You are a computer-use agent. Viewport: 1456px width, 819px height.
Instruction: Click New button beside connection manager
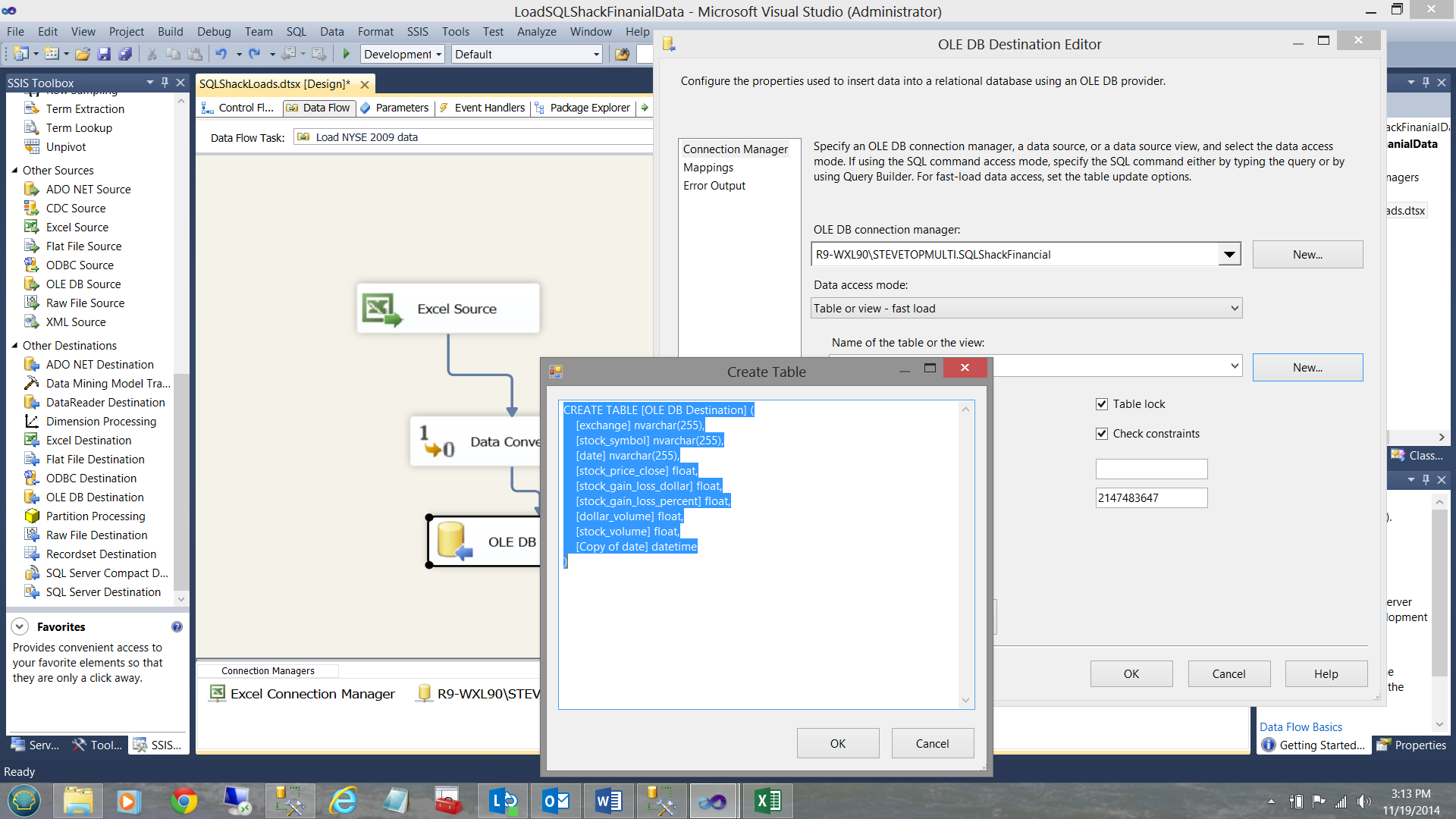[1307, 255]
